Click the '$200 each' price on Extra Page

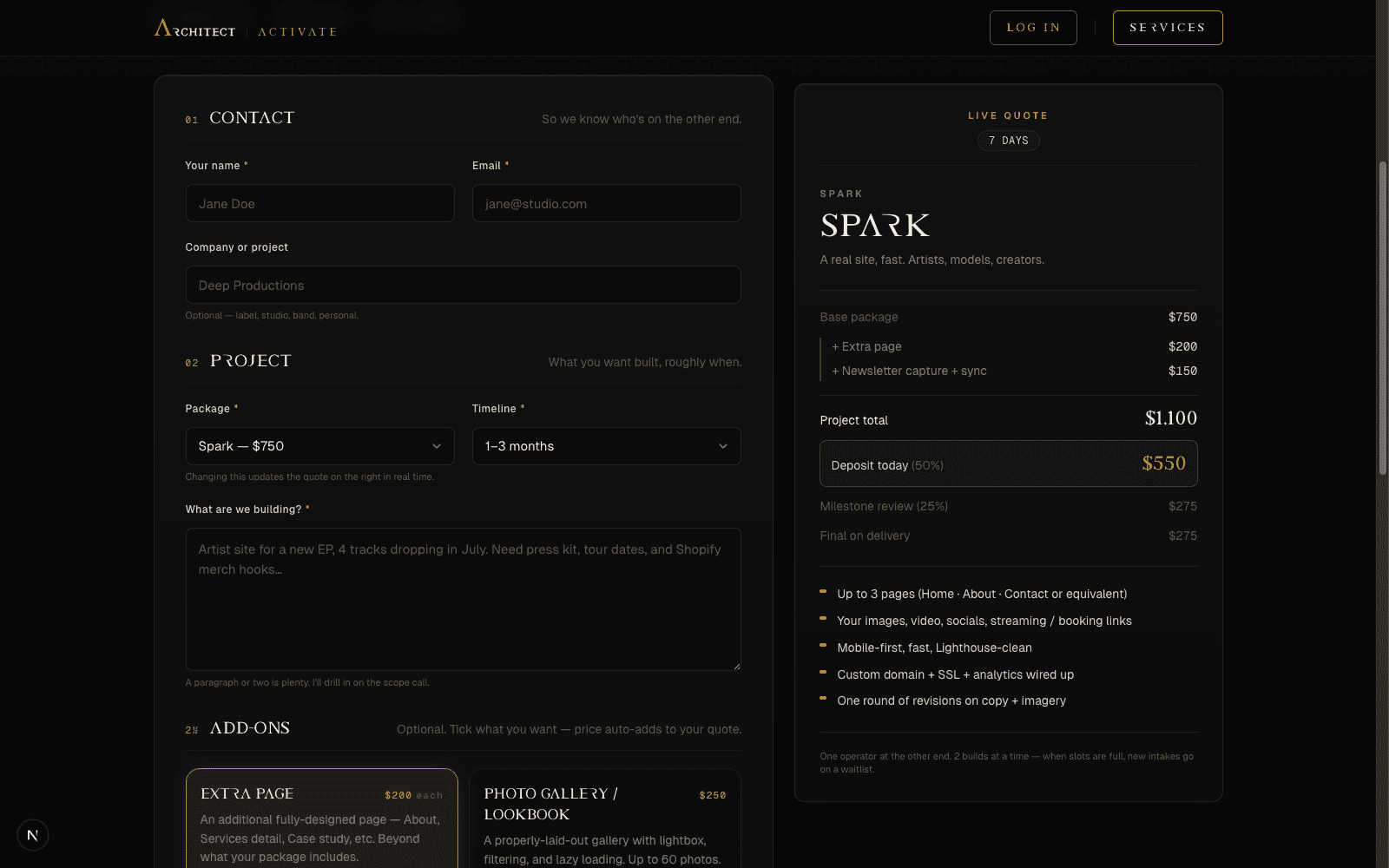(413, 795)
